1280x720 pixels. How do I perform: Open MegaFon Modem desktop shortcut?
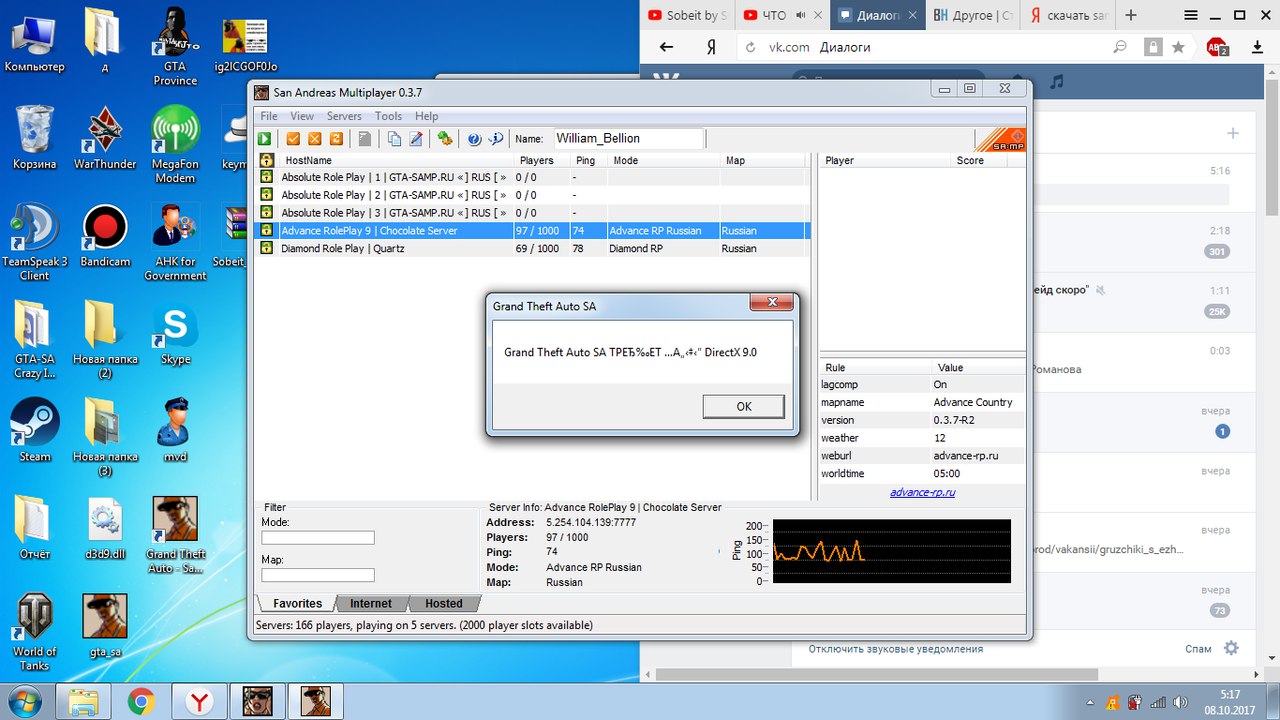pos(175,145)
